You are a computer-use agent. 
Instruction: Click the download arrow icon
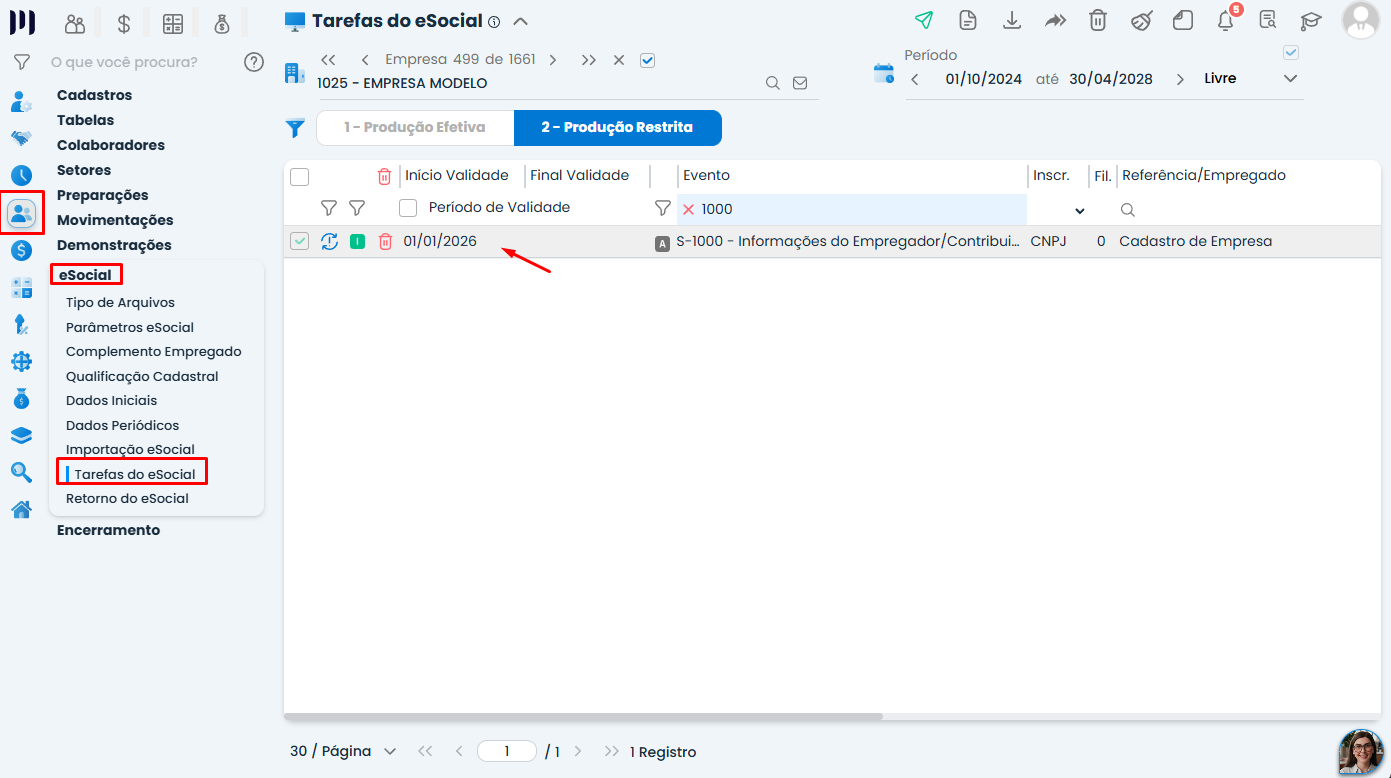point(1011,20)
